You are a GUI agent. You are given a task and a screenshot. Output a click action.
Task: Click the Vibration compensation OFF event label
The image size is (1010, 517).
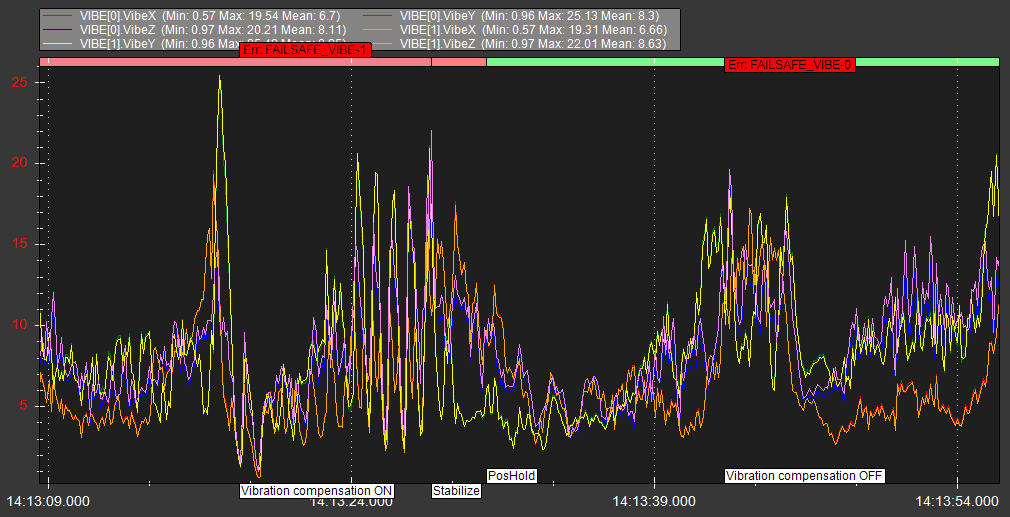(x=805, y=476)
